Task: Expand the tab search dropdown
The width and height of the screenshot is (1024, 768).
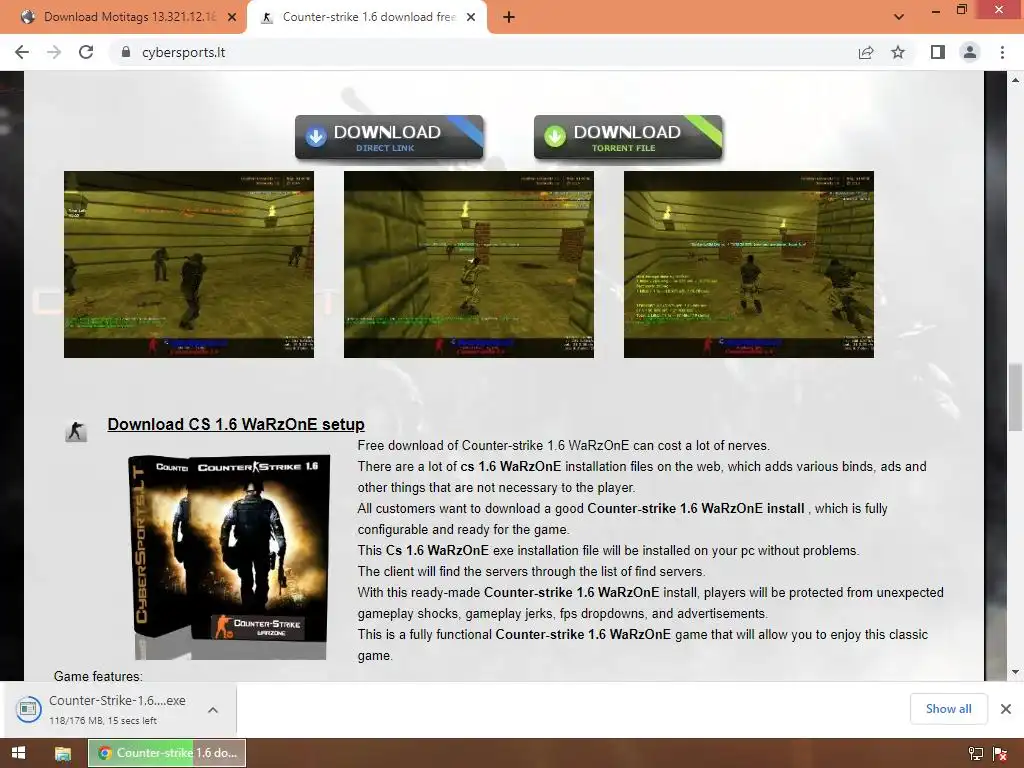Action: click(899, 17)
